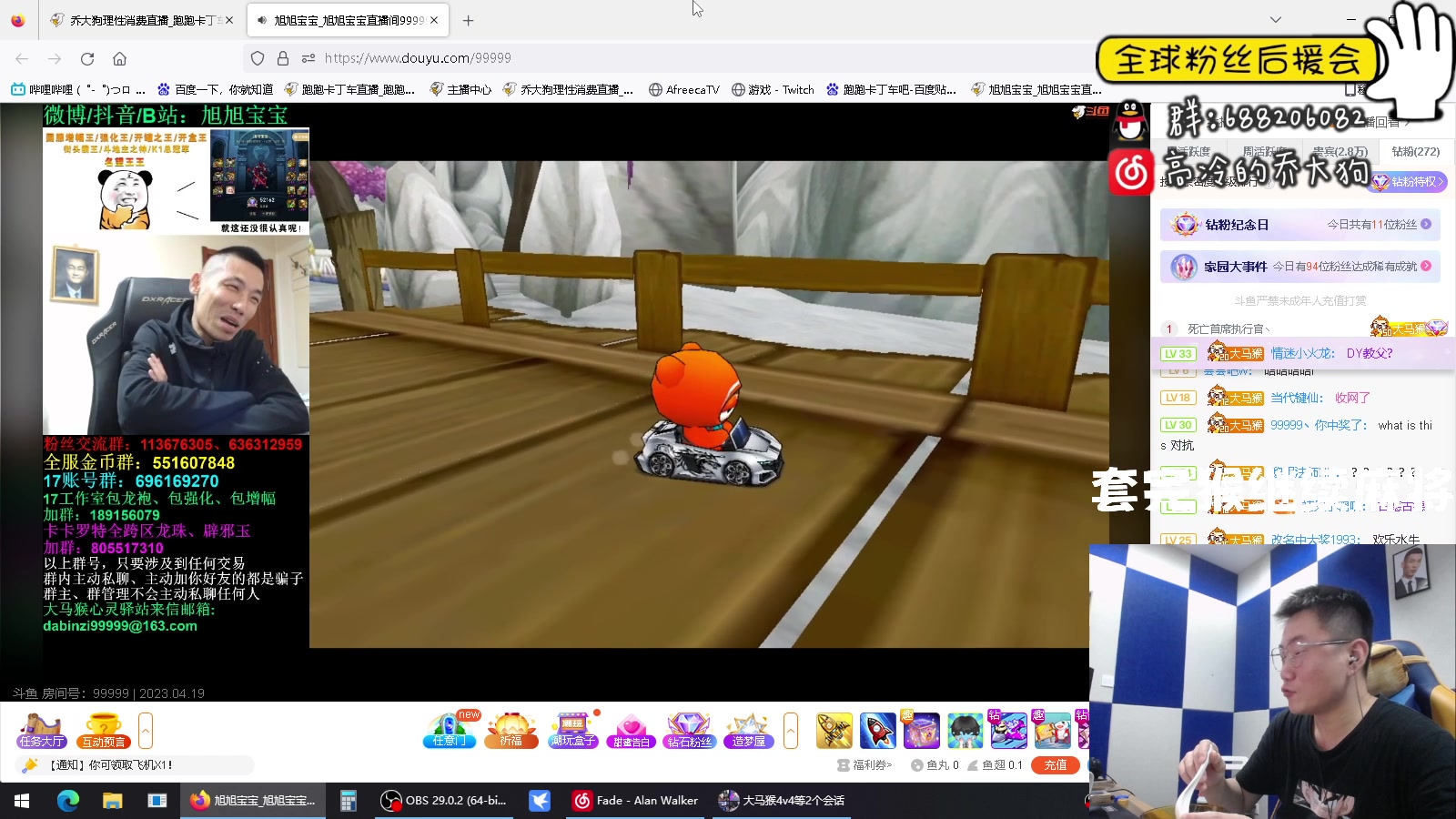
Task: Open Fade - Alan Walker music player
Action: 636,801
